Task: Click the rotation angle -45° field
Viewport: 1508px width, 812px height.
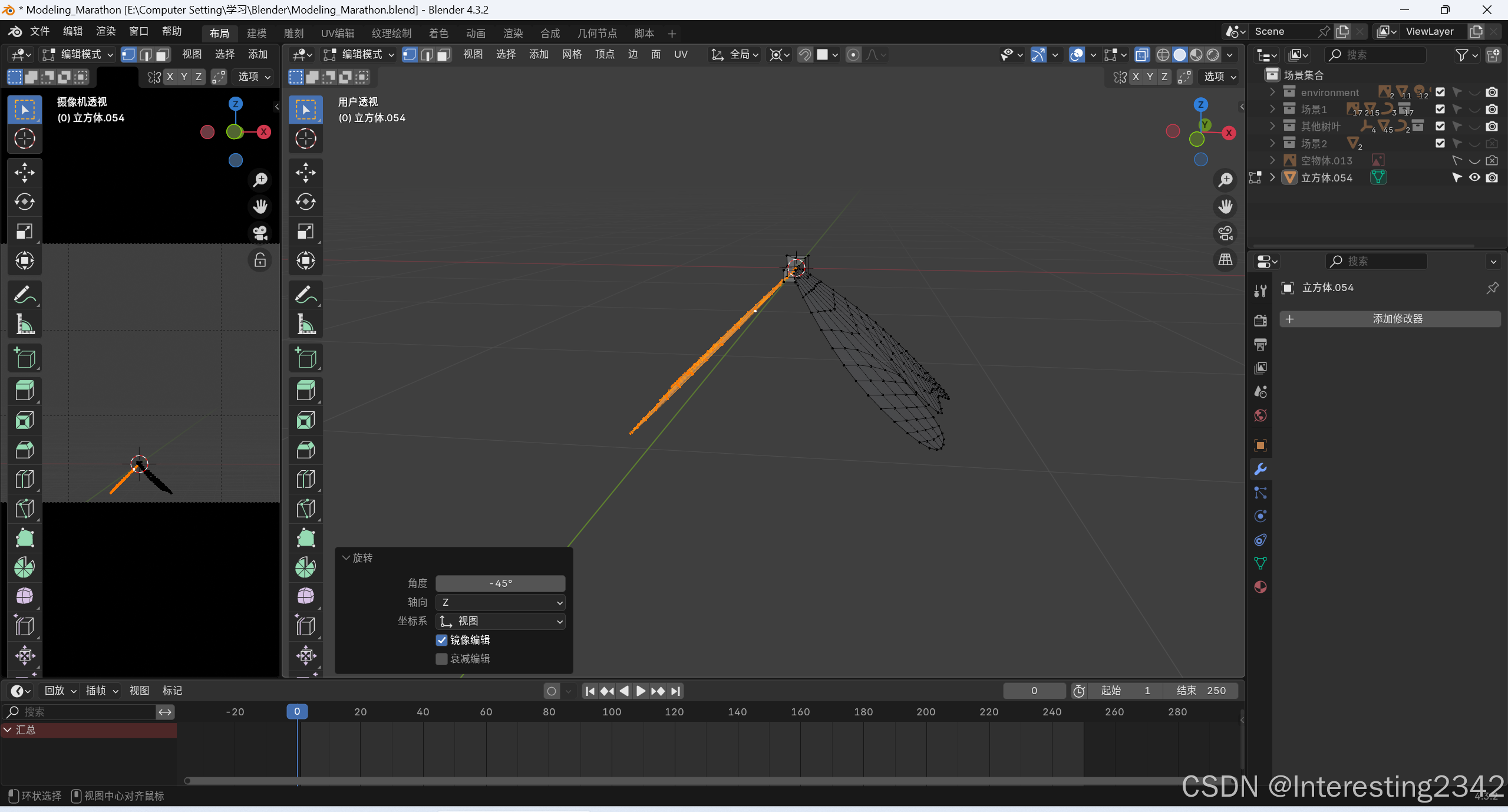Action: click(x=500, y=583)
